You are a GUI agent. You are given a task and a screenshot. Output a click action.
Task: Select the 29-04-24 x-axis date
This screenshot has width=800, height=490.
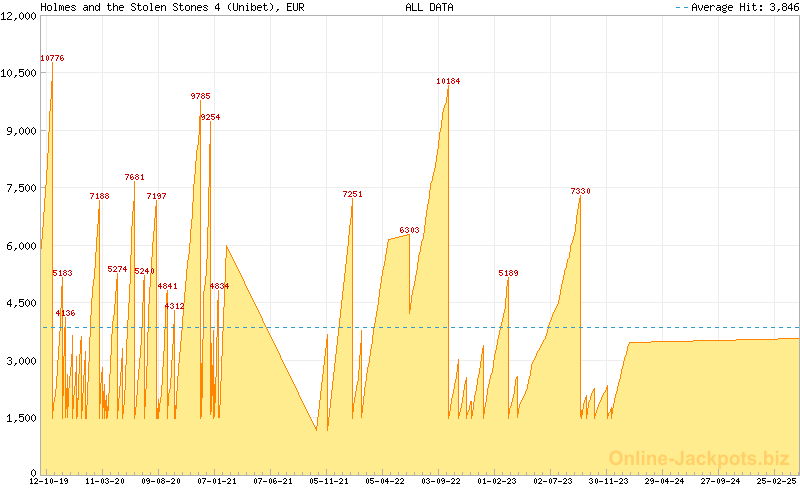664,481
